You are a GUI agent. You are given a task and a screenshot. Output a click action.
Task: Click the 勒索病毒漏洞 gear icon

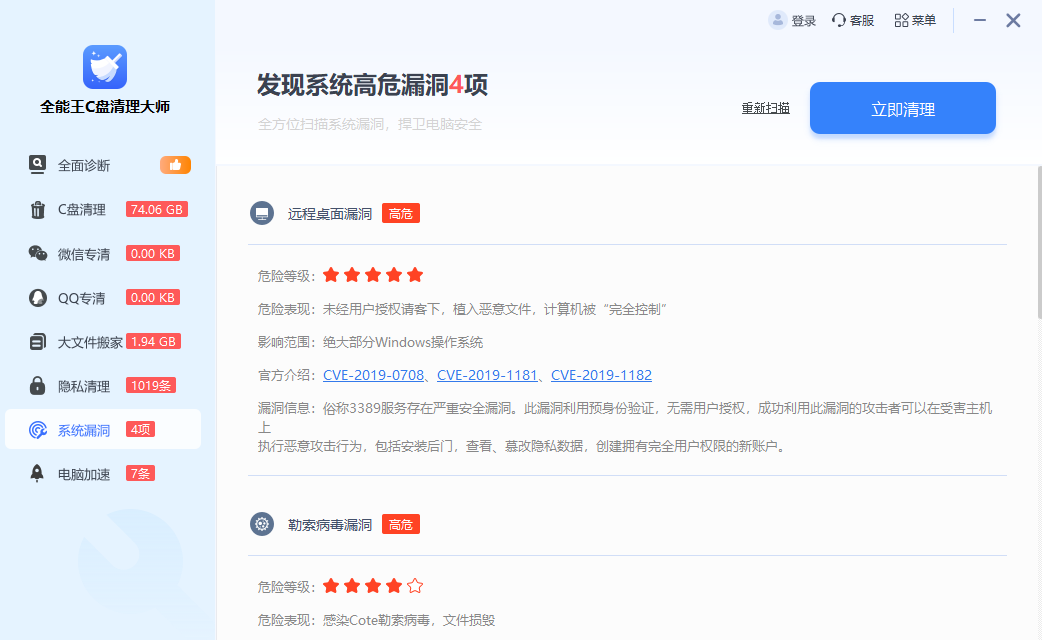(261, 523)
